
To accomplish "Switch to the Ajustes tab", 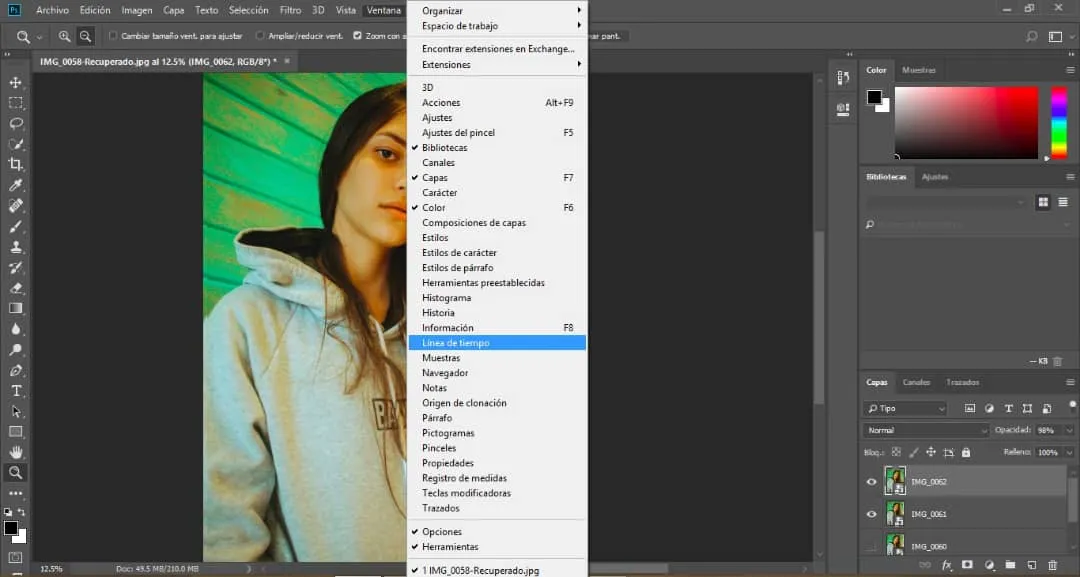I will 935,177.
